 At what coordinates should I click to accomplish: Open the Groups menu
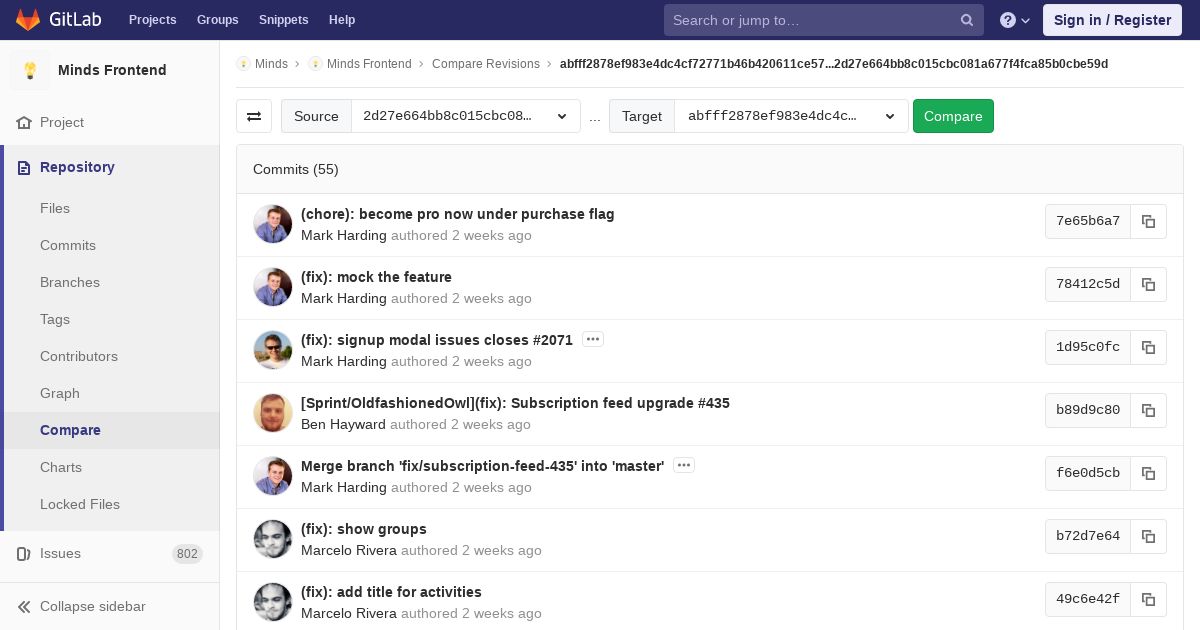(218, 20)
